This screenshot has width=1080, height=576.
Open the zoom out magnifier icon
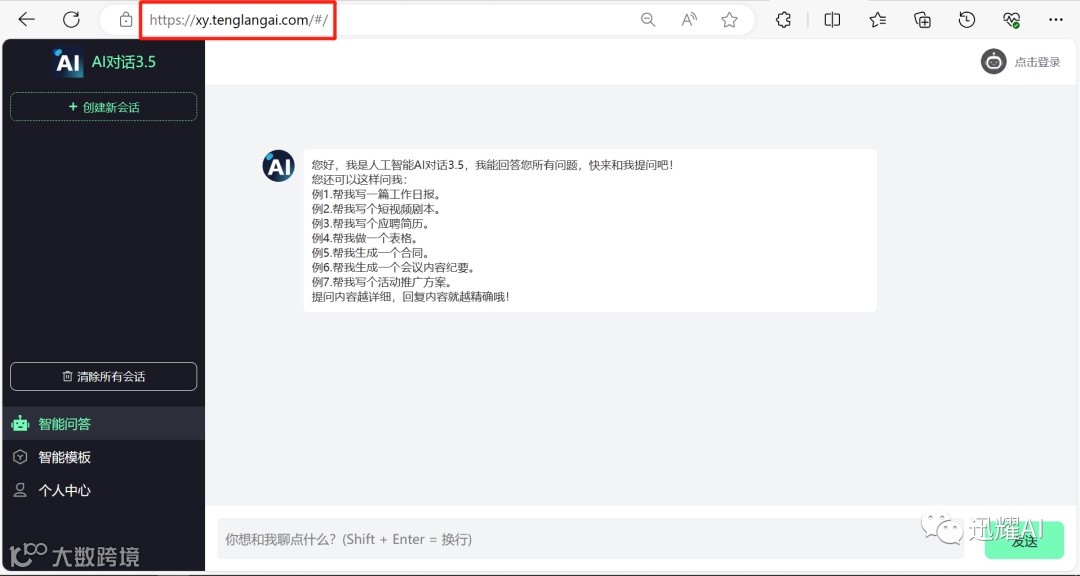647,20
